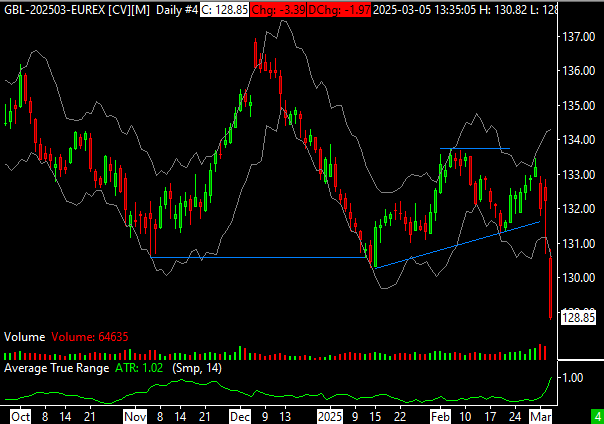Click the red Volume: 64635 value
The image size is (604, 424).
(x=90, y=337)
